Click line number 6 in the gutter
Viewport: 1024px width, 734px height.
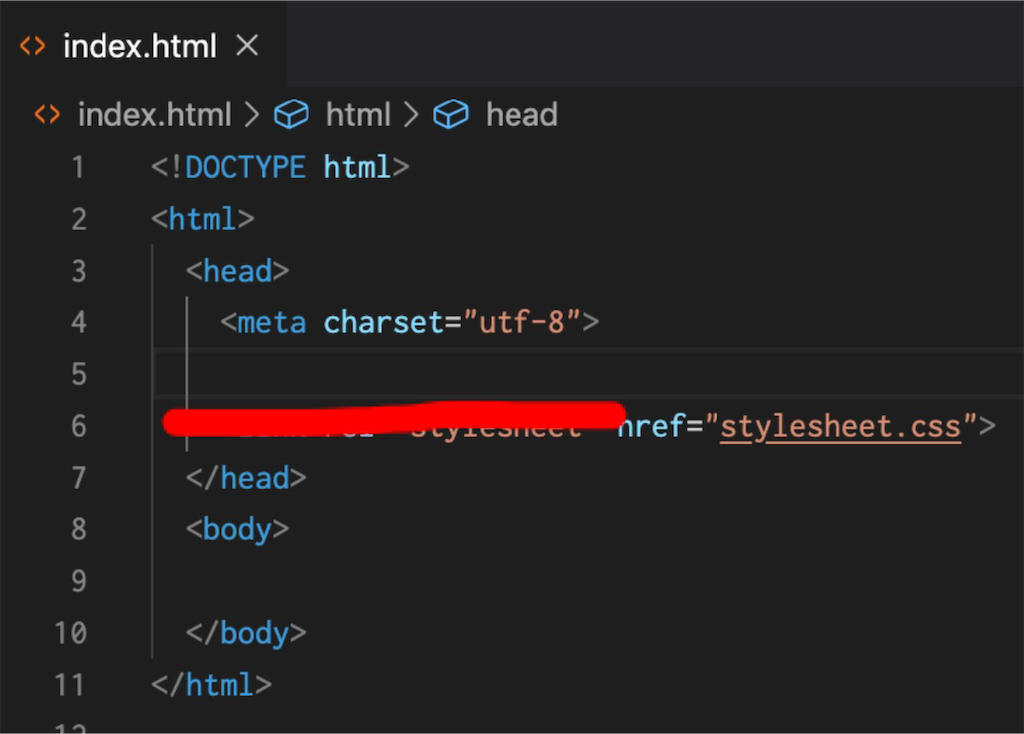[78, 426]
